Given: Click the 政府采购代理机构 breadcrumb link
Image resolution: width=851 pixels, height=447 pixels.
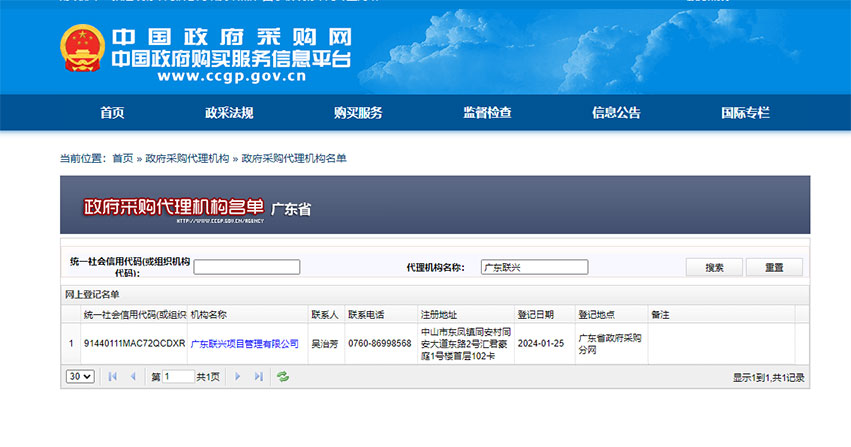Looking at the screenshot, I should 187,158.
